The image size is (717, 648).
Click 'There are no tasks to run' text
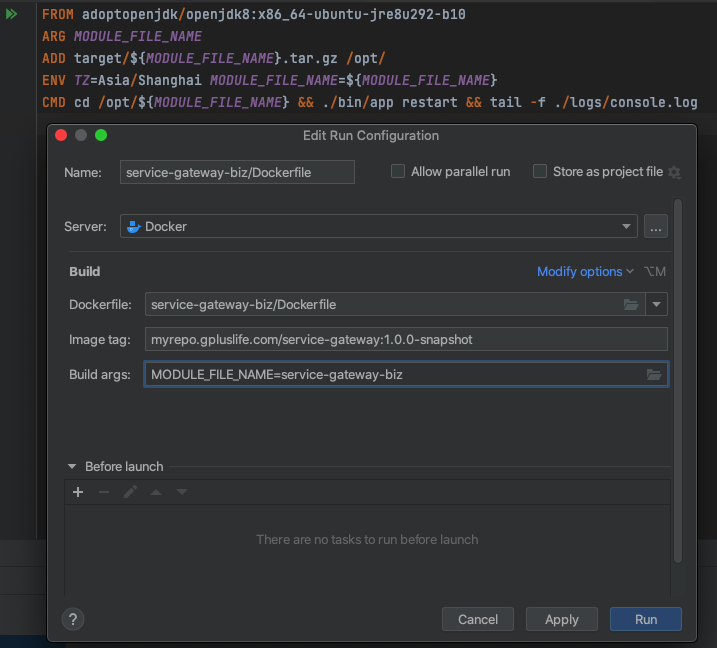coord(367,540)
